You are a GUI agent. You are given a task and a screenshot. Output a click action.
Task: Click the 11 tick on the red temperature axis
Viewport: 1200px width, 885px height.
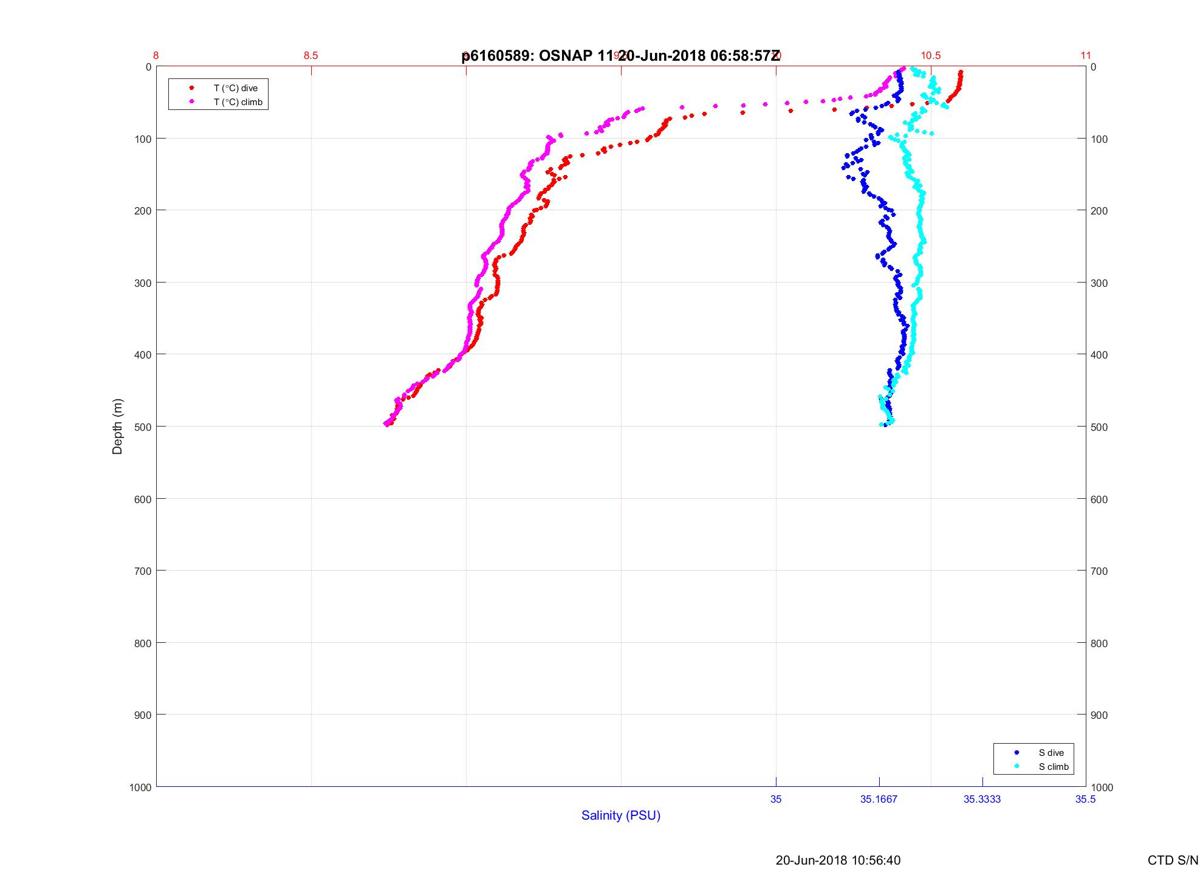pyautogui.click(x=1085, y=55)
